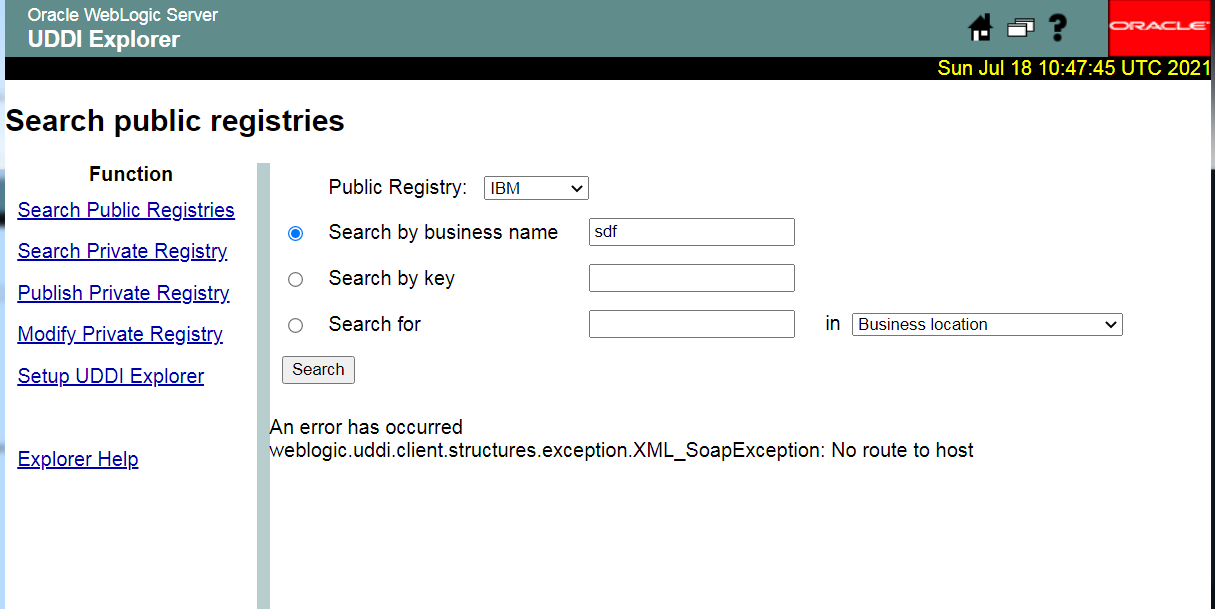The height and width of the screenshot is (609, 1215).
Task: Click the 'Function' sidebar heading
Action: pyautogui.click(x=131, y=174)
